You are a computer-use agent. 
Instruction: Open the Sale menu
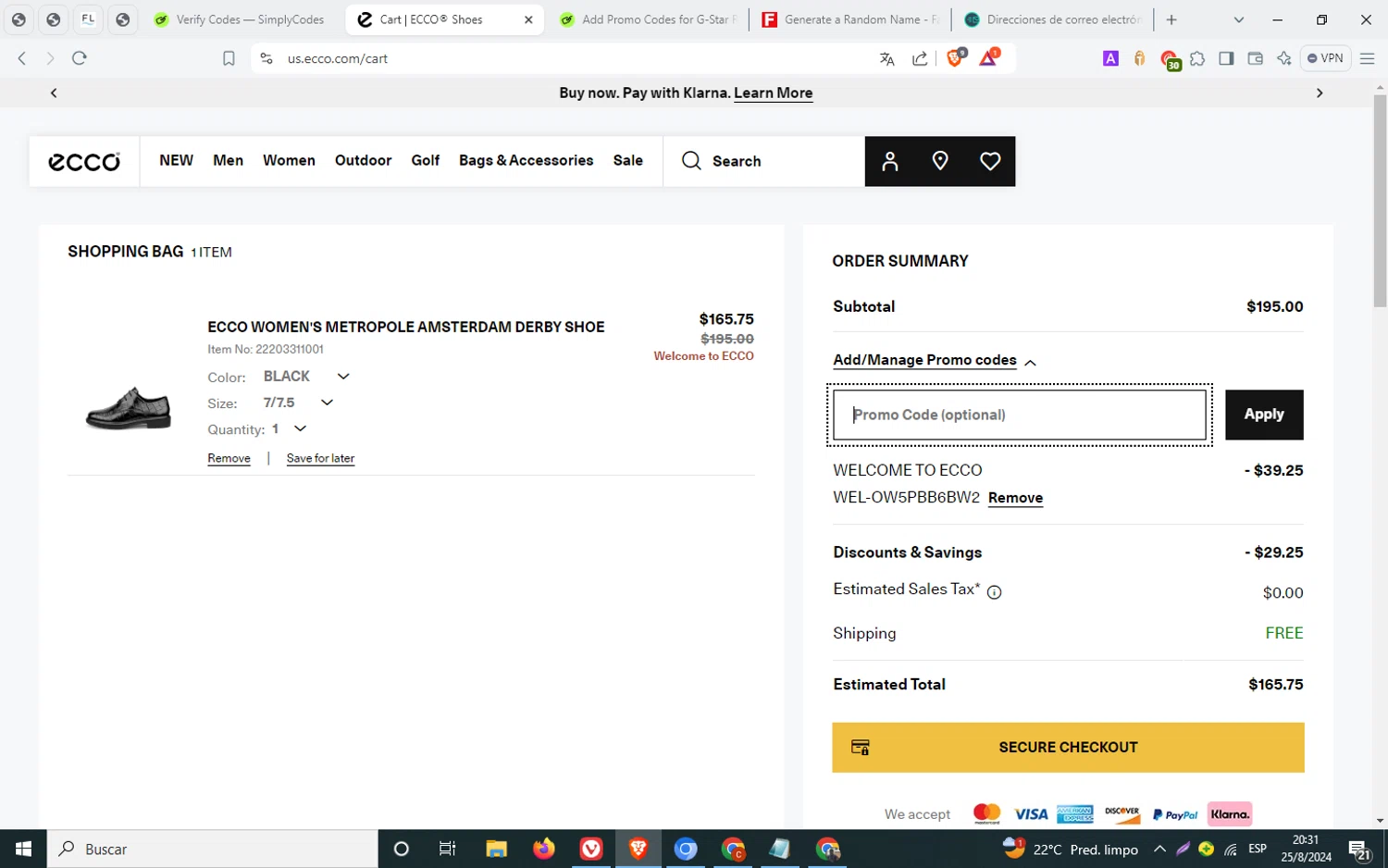627,160
